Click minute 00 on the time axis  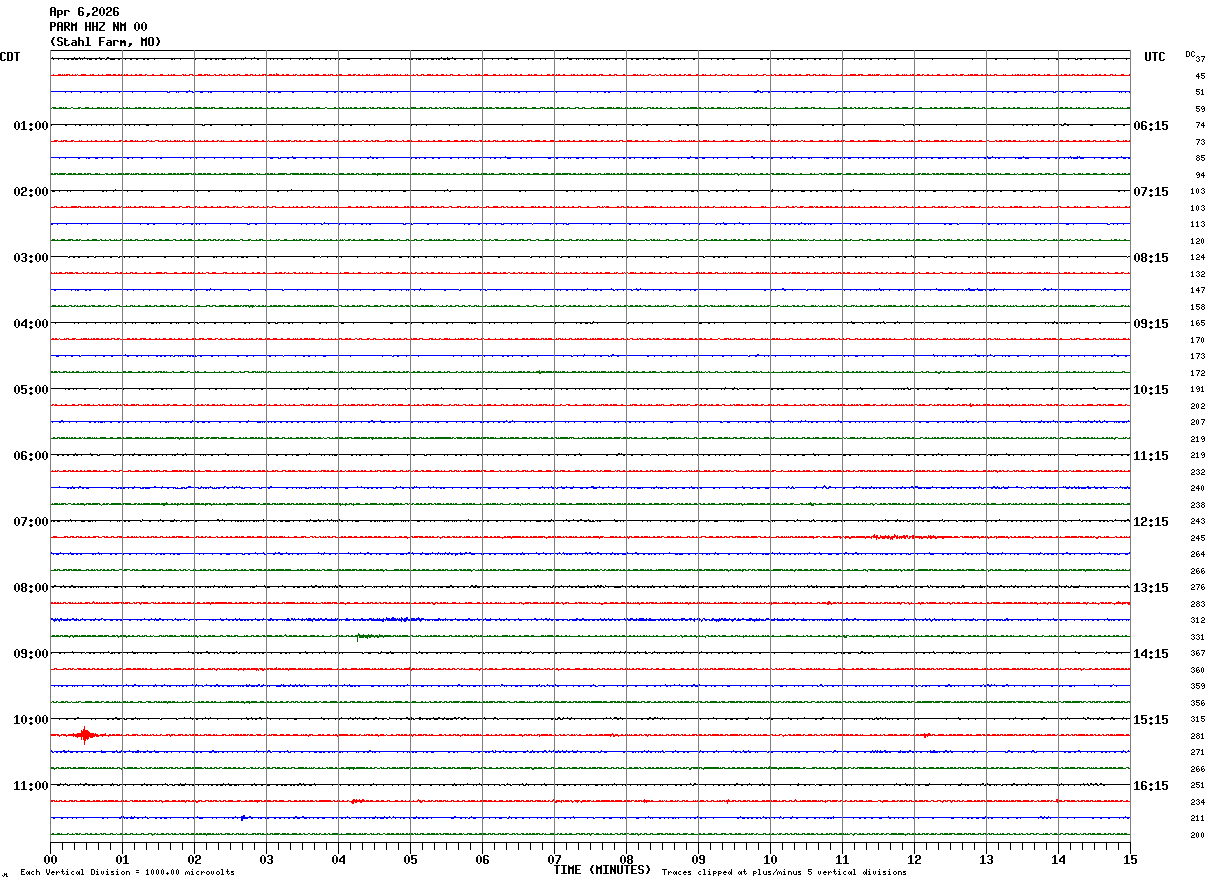click(x=50, y=859)
